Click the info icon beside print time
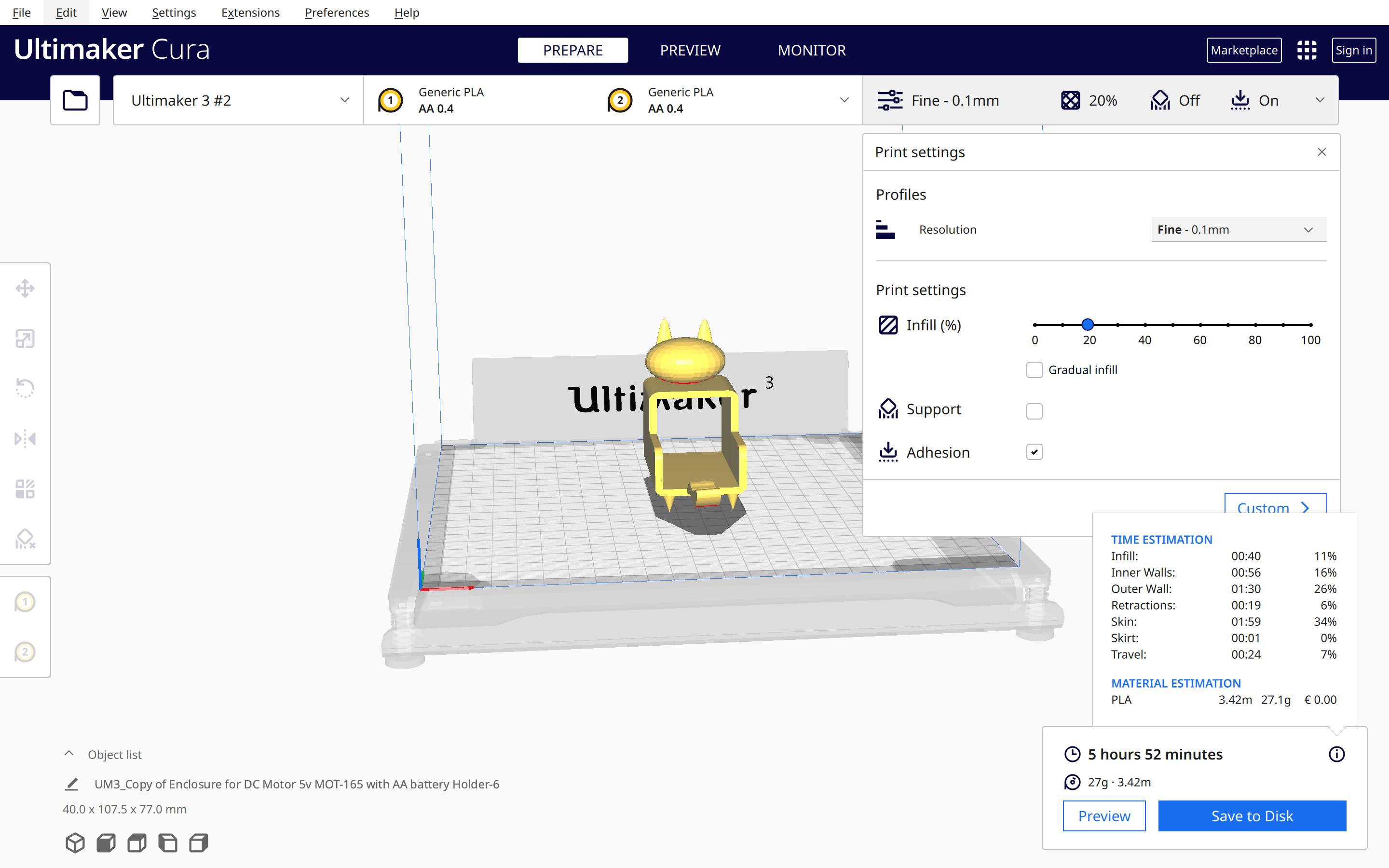 [1337, 754]
